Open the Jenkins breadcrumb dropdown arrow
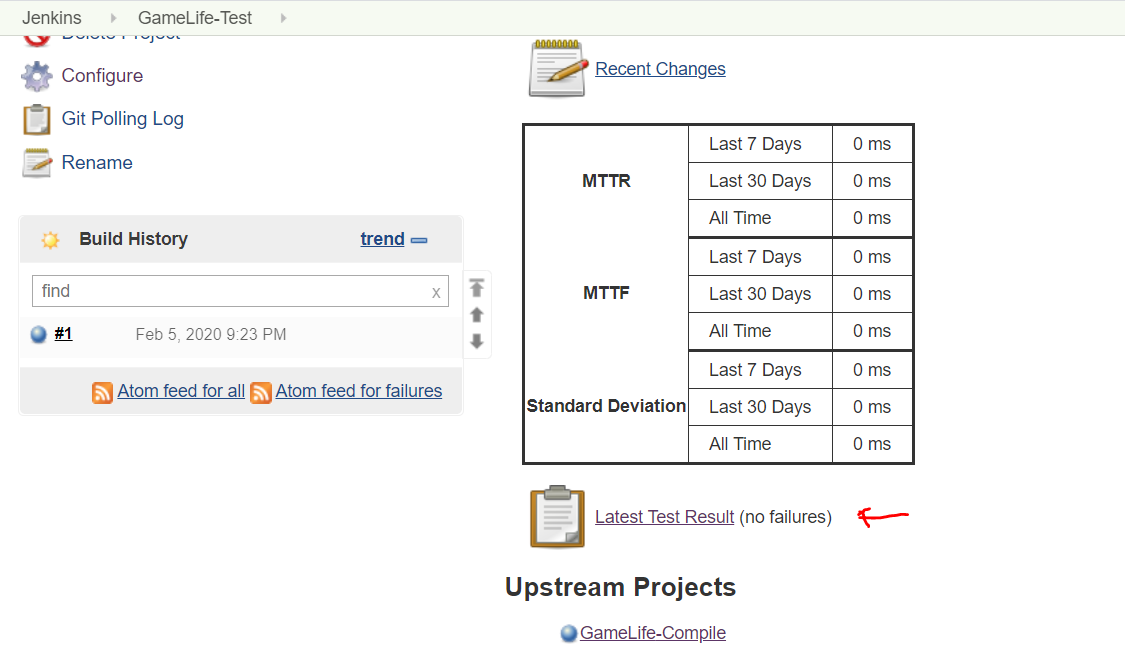Image resolution: width=1125 pixels, height=658 pixels. coord(112,18)
